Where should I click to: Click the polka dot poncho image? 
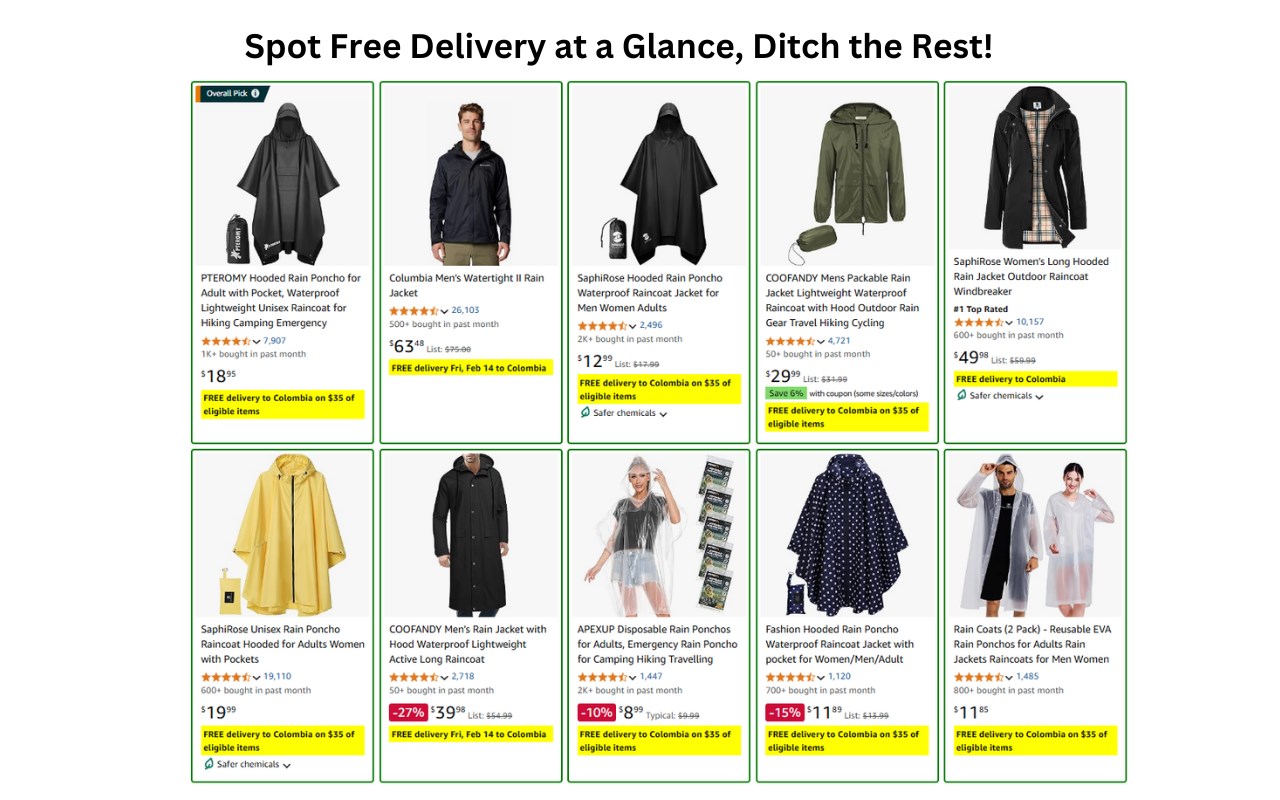click(x=846, y=535)
